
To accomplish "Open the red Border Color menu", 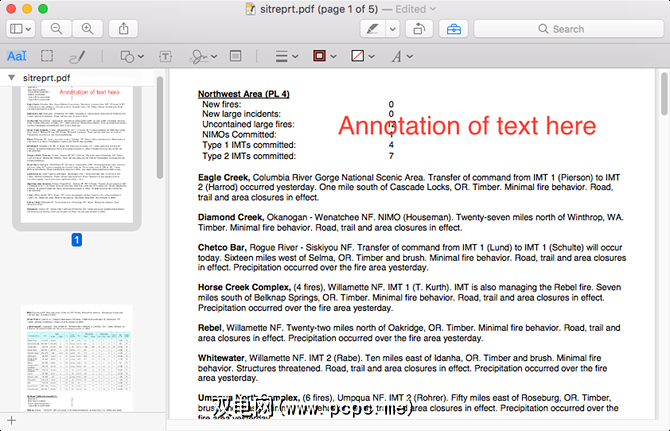I will pyautogui.click(x=324, y=56).
